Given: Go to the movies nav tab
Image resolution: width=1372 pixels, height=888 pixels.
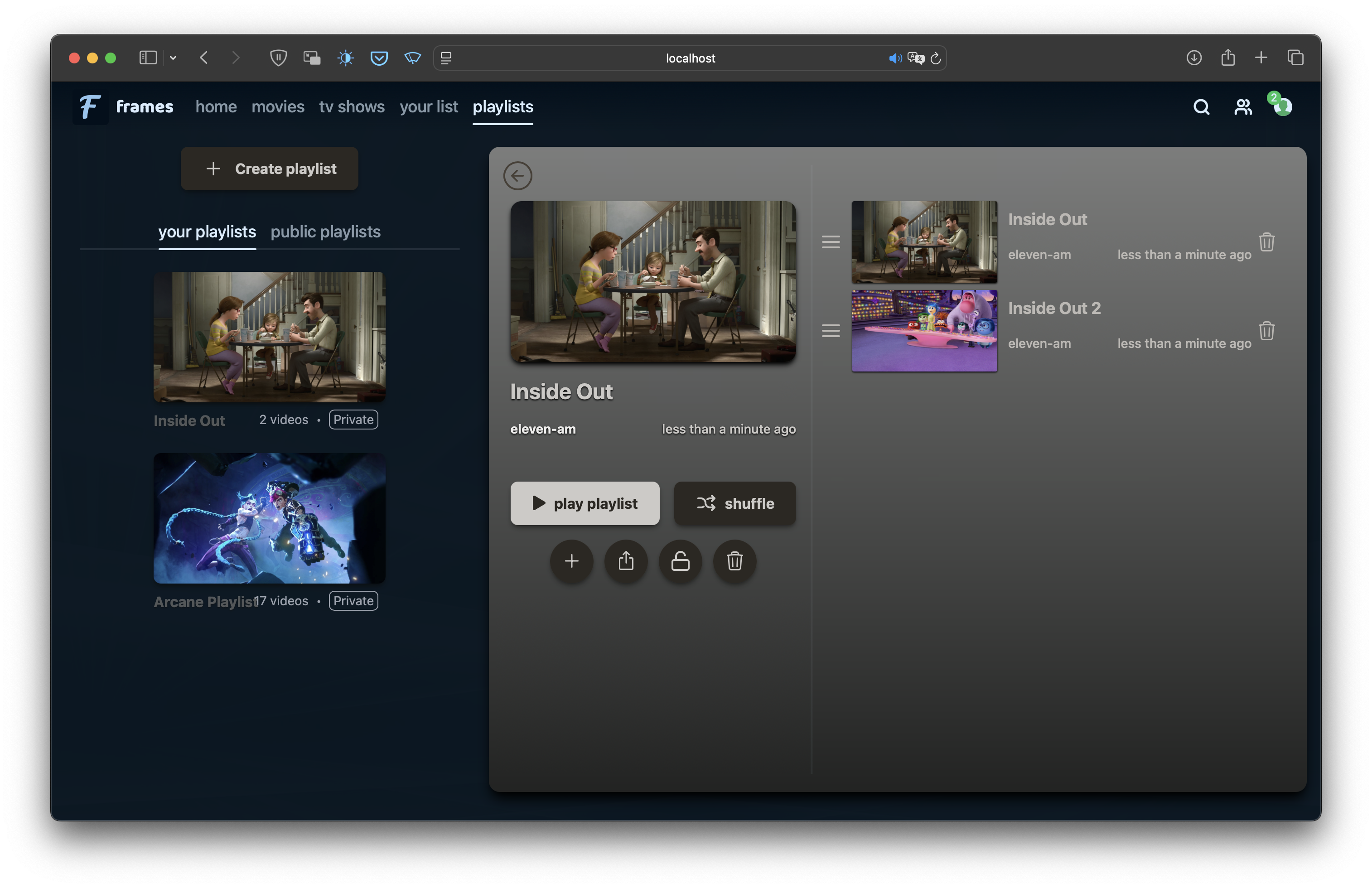Looking at the screenshot, I should pyautogui.click(x=278, y=106).
